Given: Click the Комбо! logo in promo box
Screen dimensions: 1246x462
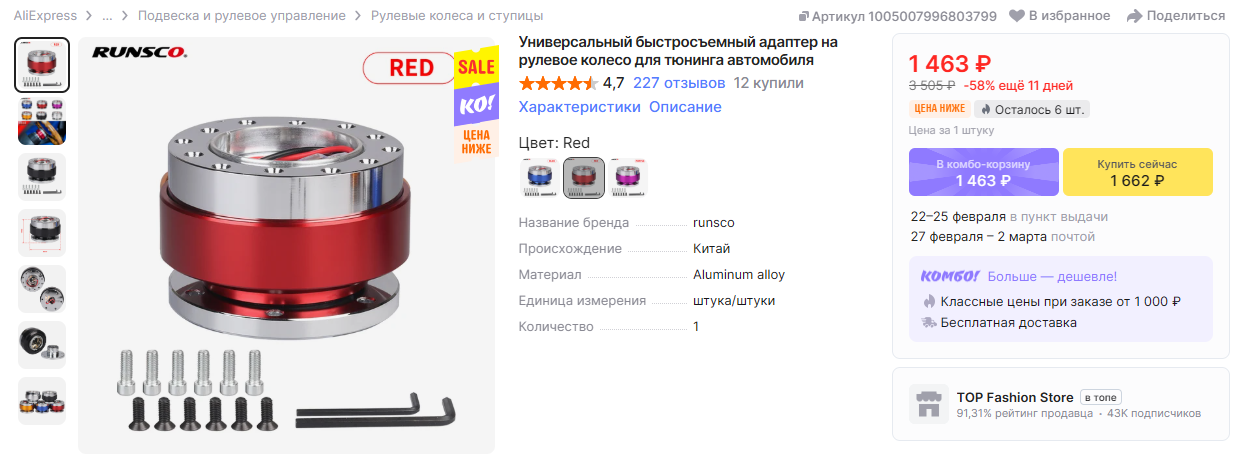Looking at the screenshot, I should click(x=950, y=276).
